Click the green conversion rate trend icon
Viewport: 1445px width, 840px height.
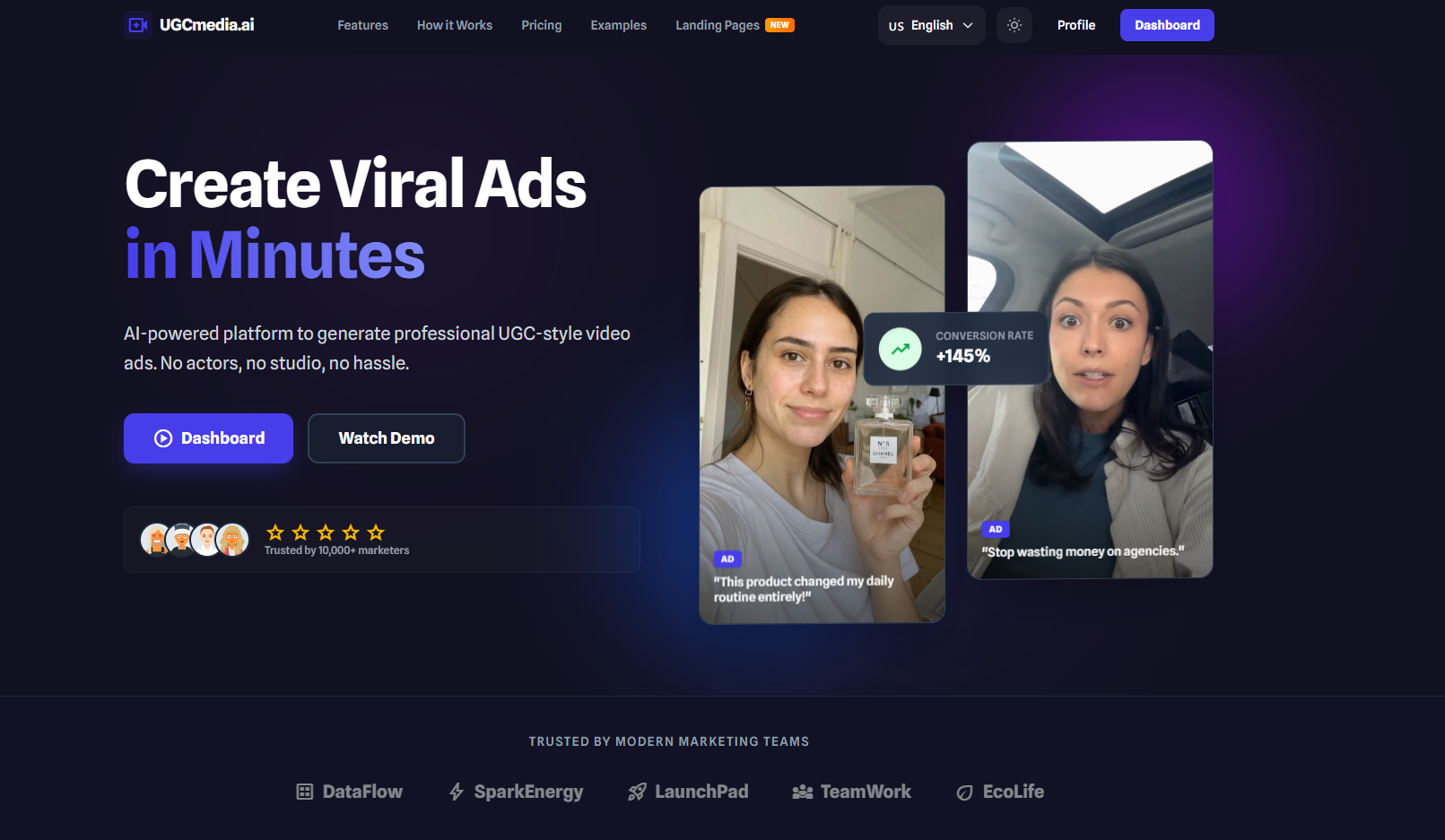(x=899, y=349)
